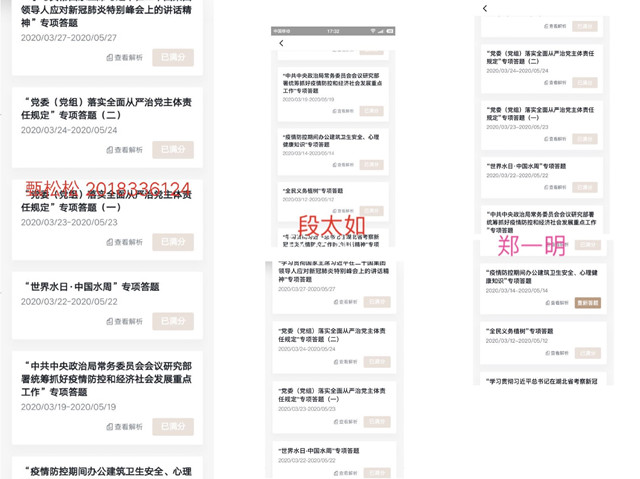
Task: Click 已满分 for 党委（党组）（二） in middle screenshot
Action: [x=377, y=362]
